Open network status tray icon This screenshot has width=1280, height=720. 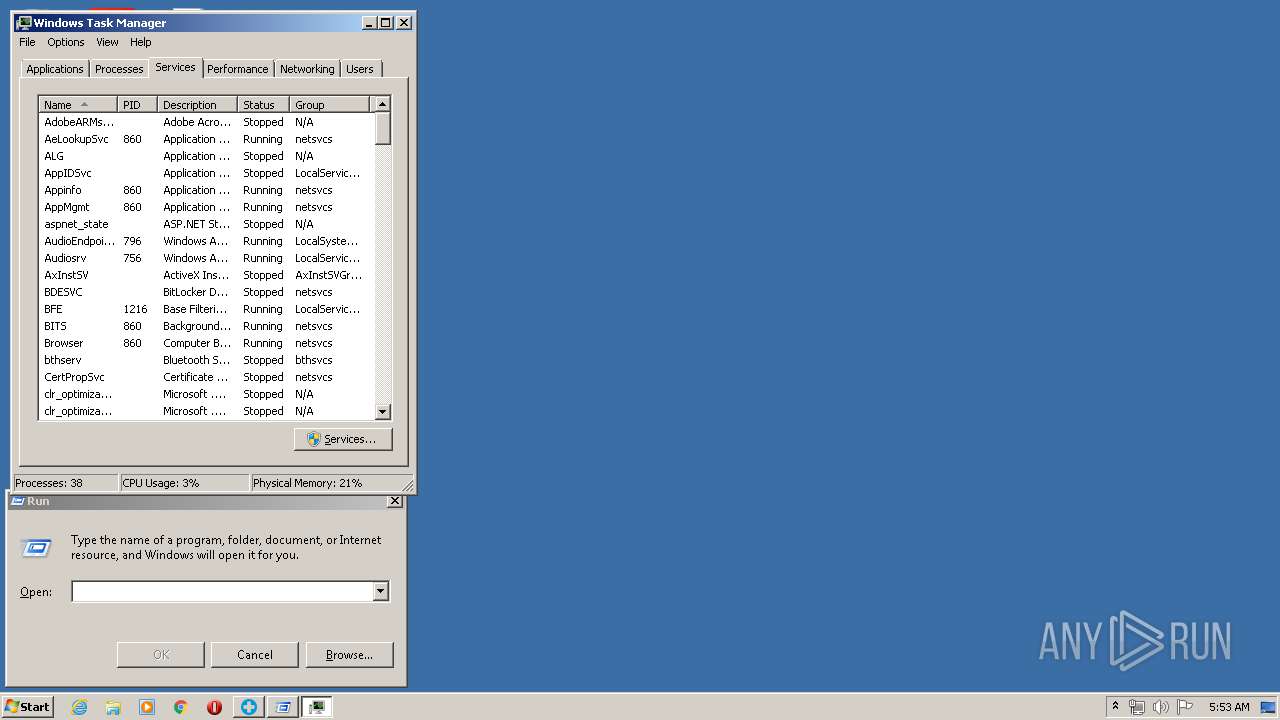[x=1137, y=707]
